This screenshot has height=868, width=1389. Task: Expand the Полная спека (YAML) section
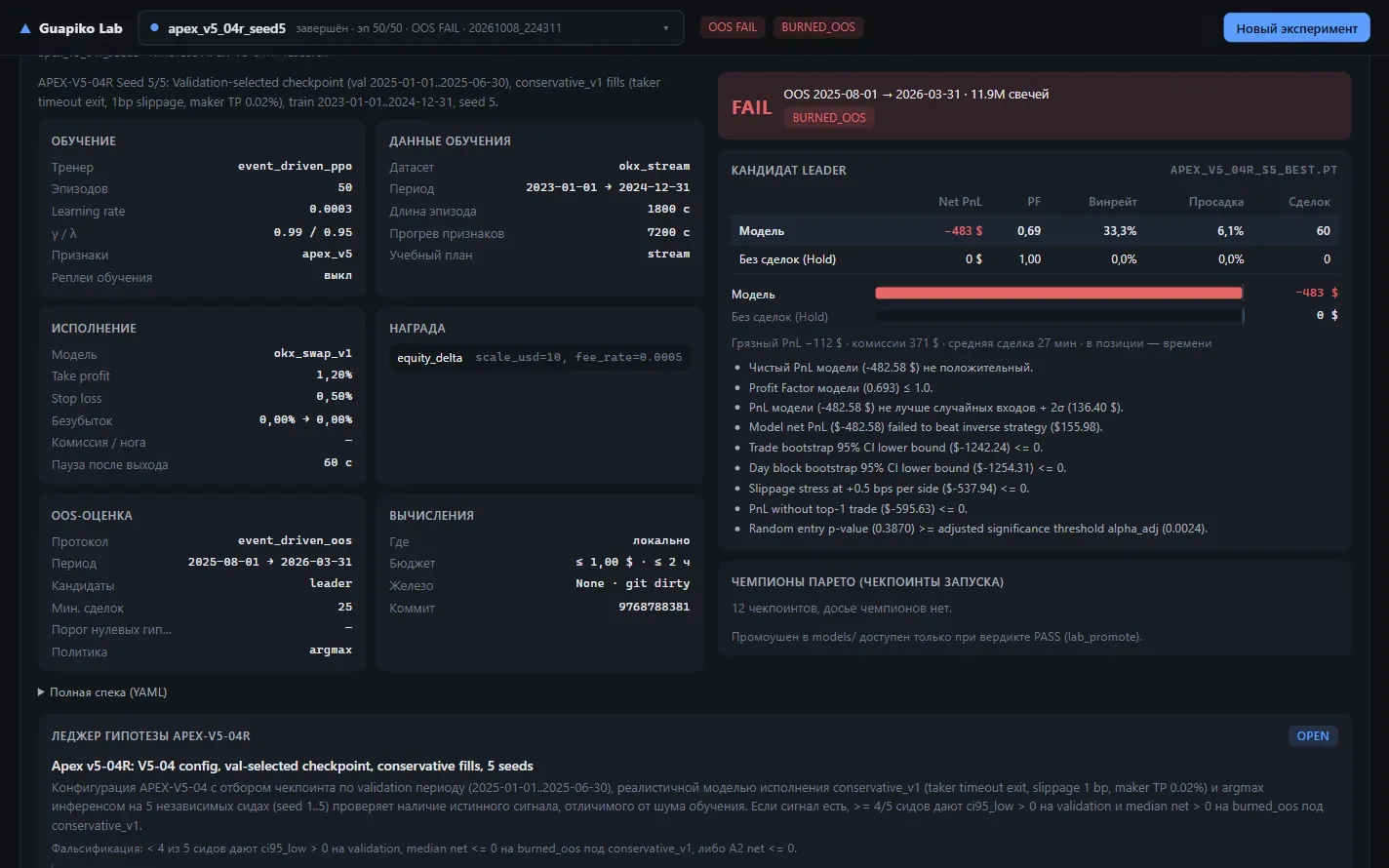click(x=102, y=692)
